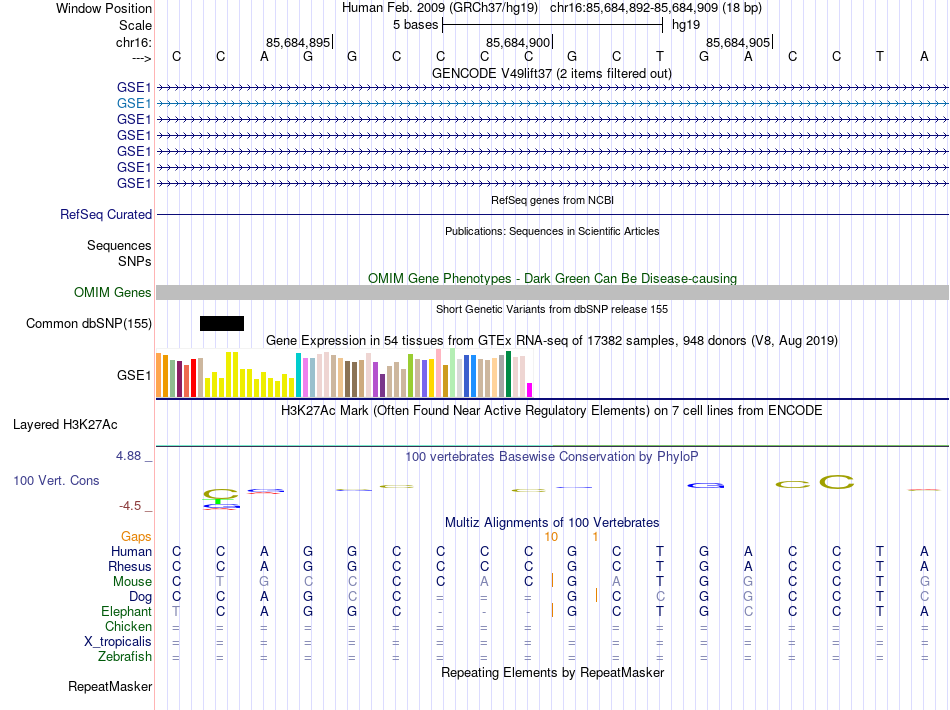Click the GSE1 label beside GTEx bars
This screenshot has width=950, height=710.
pos(134,376)
